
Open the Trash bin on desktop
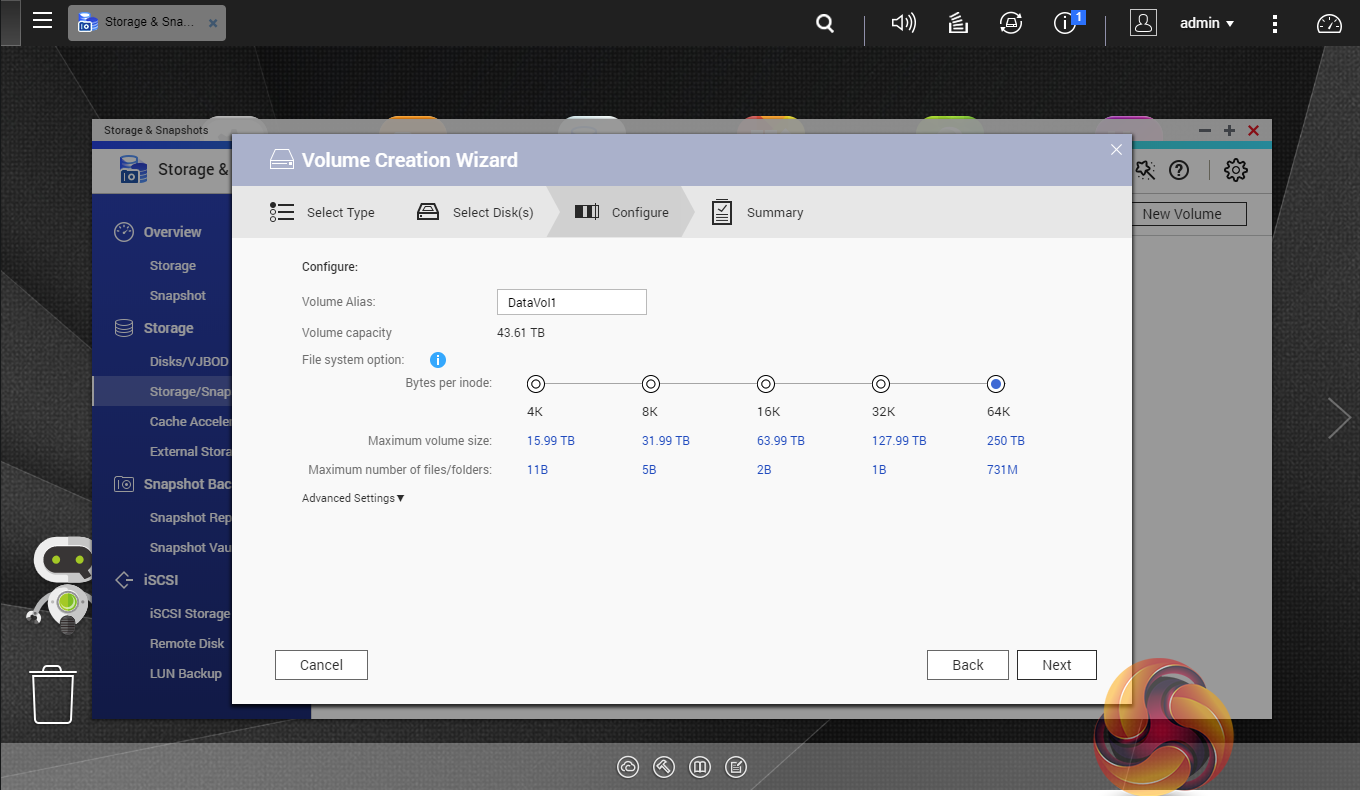click(x=53, y=694)
